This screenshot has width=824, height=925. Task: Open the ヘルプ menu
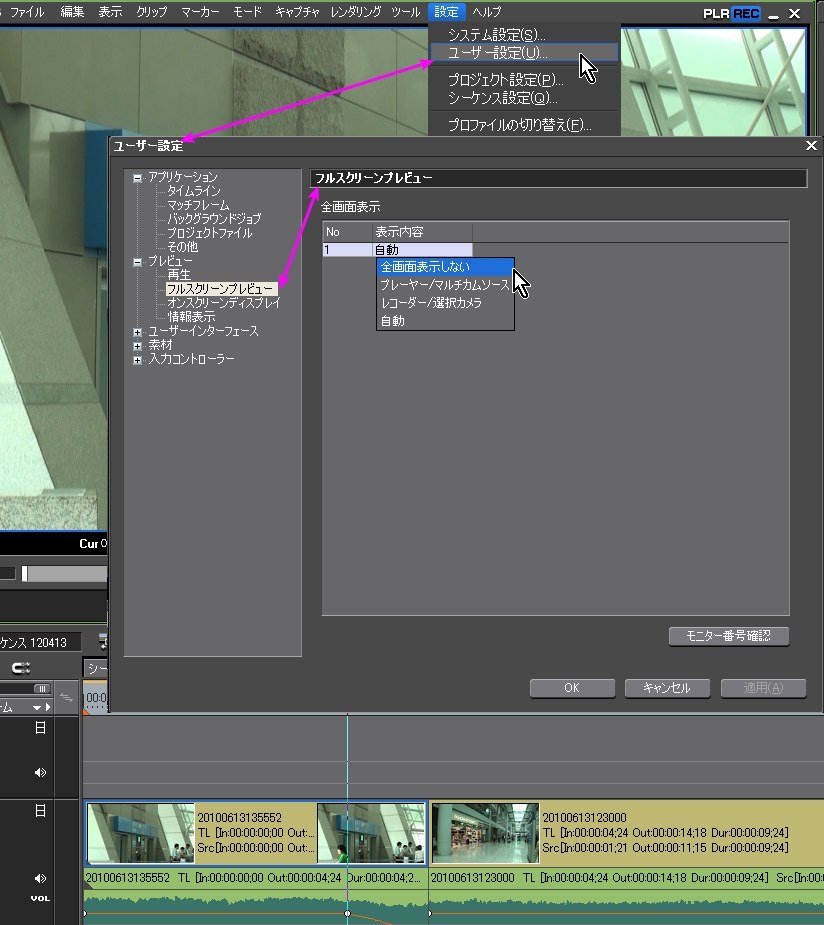(487, 12)
